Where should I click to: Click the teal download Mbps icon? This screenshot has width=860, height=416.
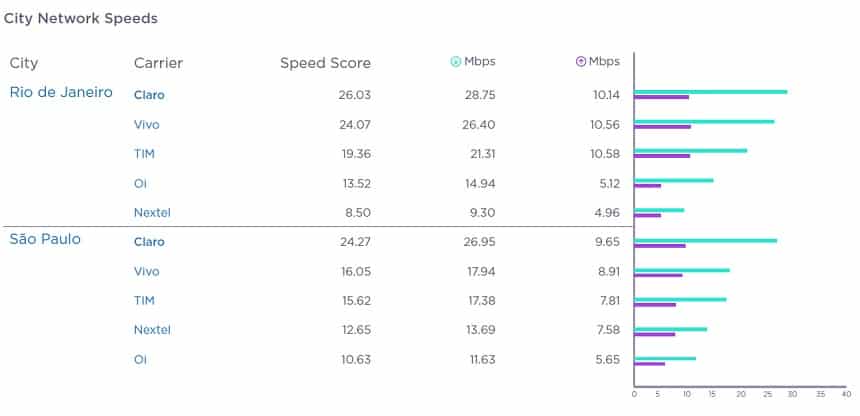[x=455, y=62]
